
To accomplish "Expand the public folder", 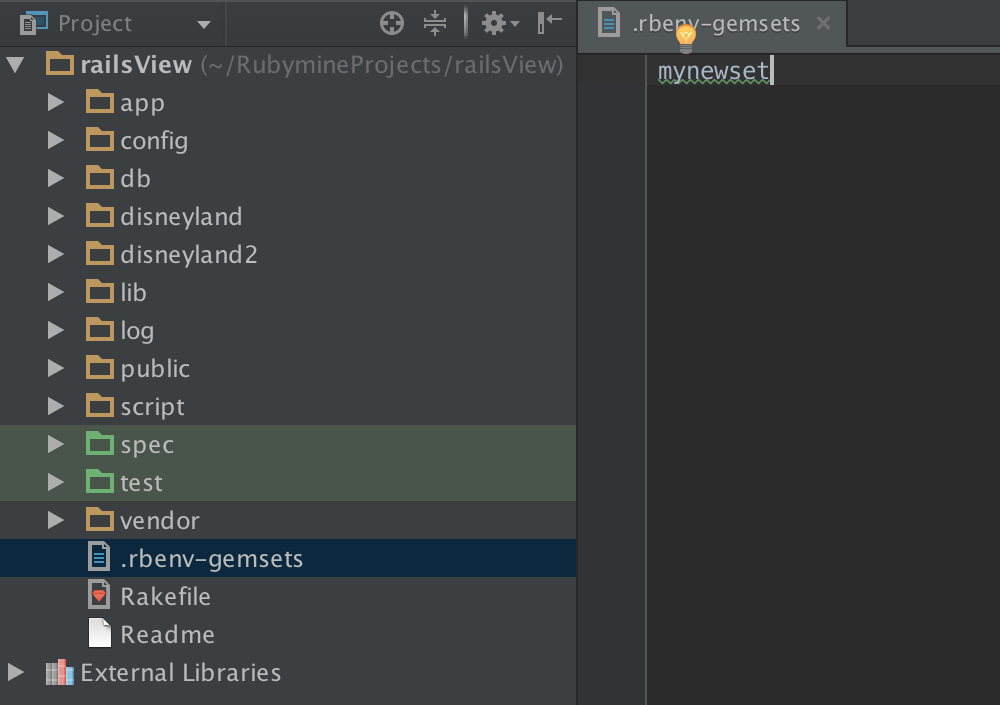I will pos(56,367).
